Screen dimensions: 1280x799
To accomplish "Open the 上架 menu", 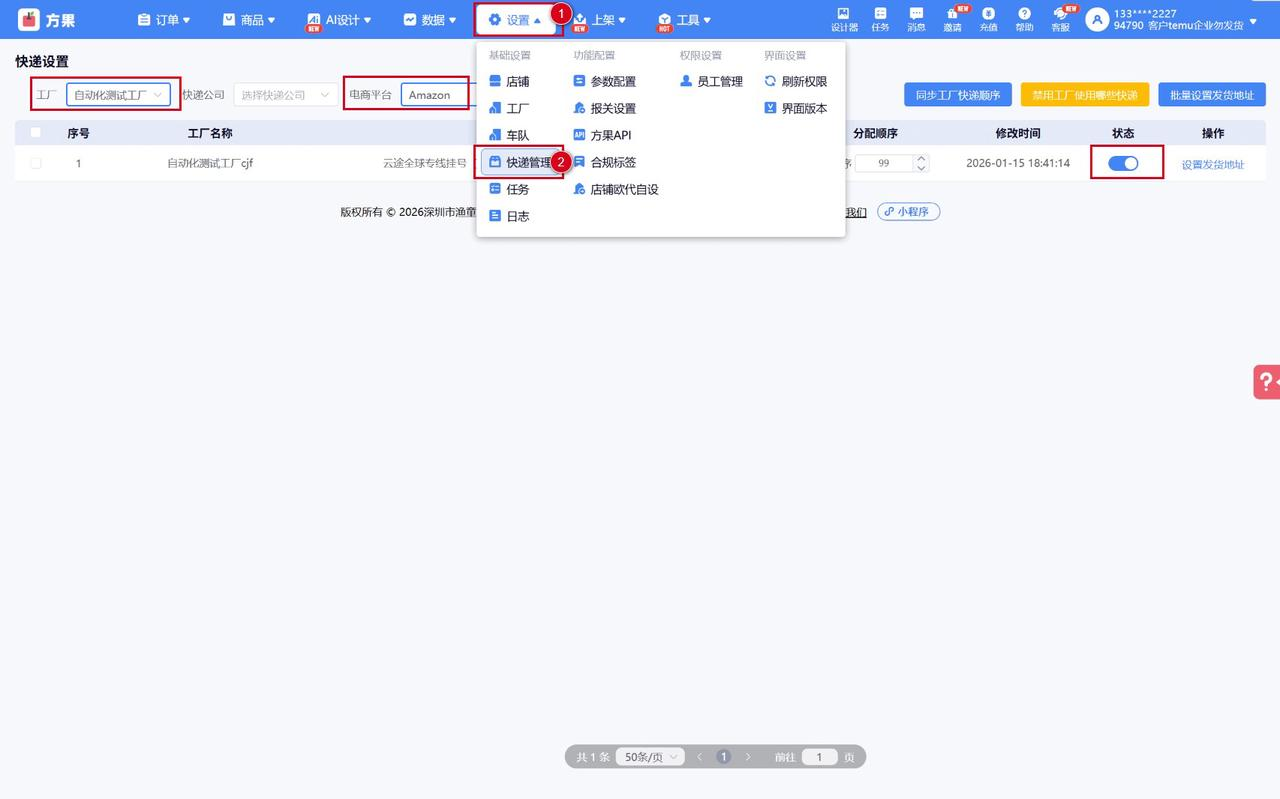I will click(x=600, y=20).
